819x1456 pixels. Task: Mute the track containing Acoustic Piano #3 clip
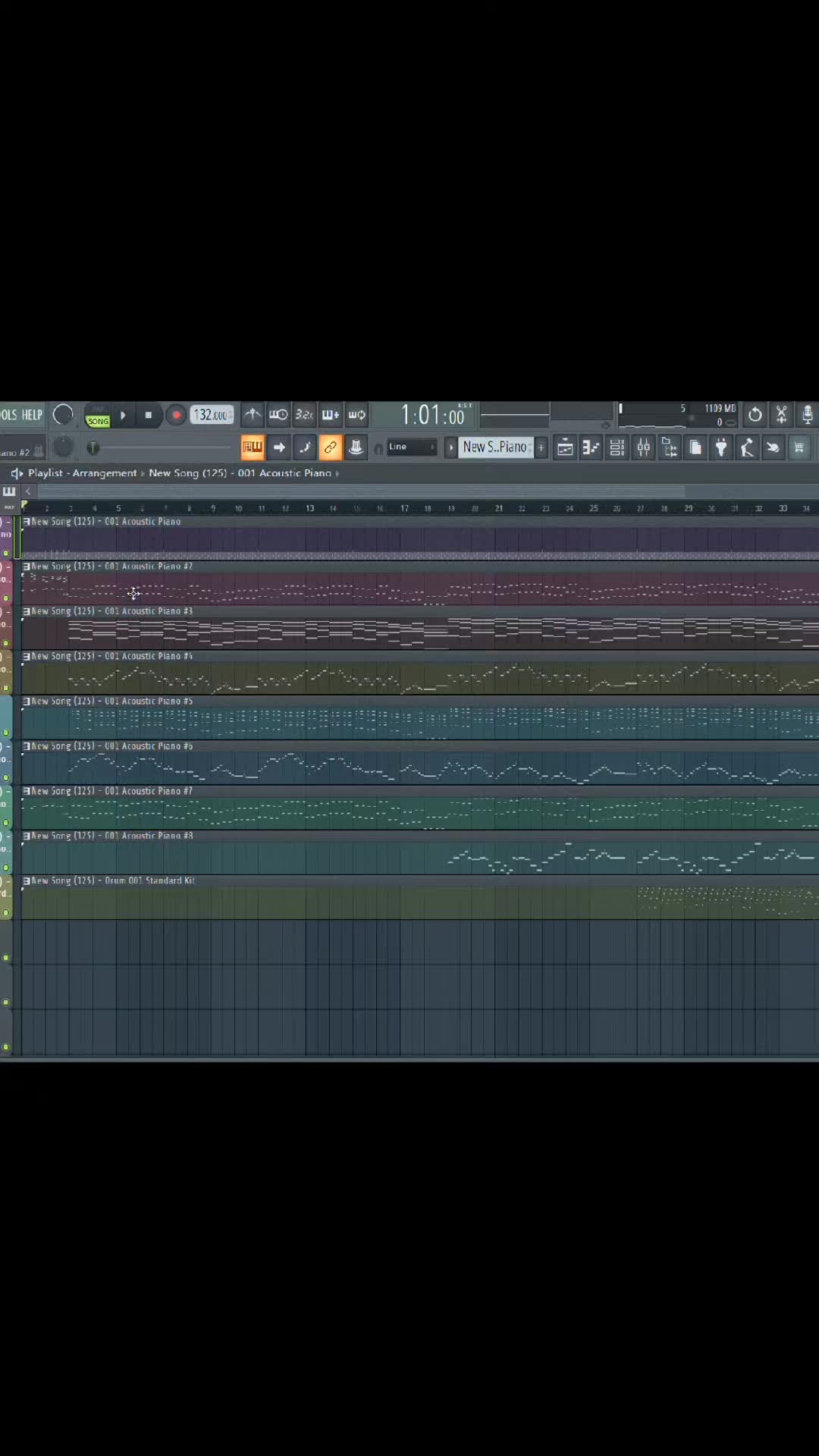(6, 643)
